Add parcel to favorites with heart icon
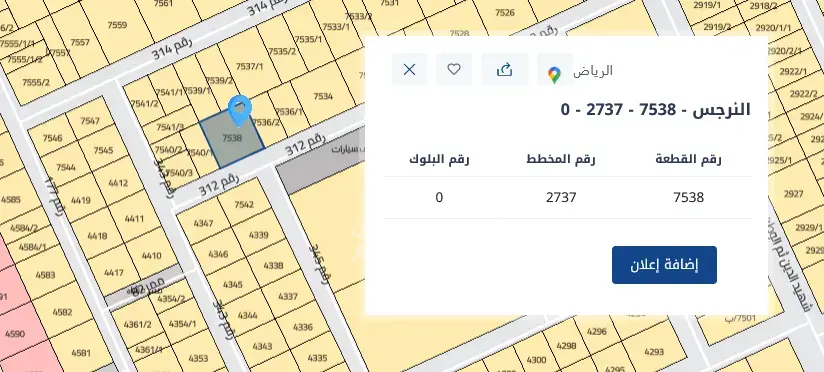This screenshot has height=372, width=824. tap(454, 69)
